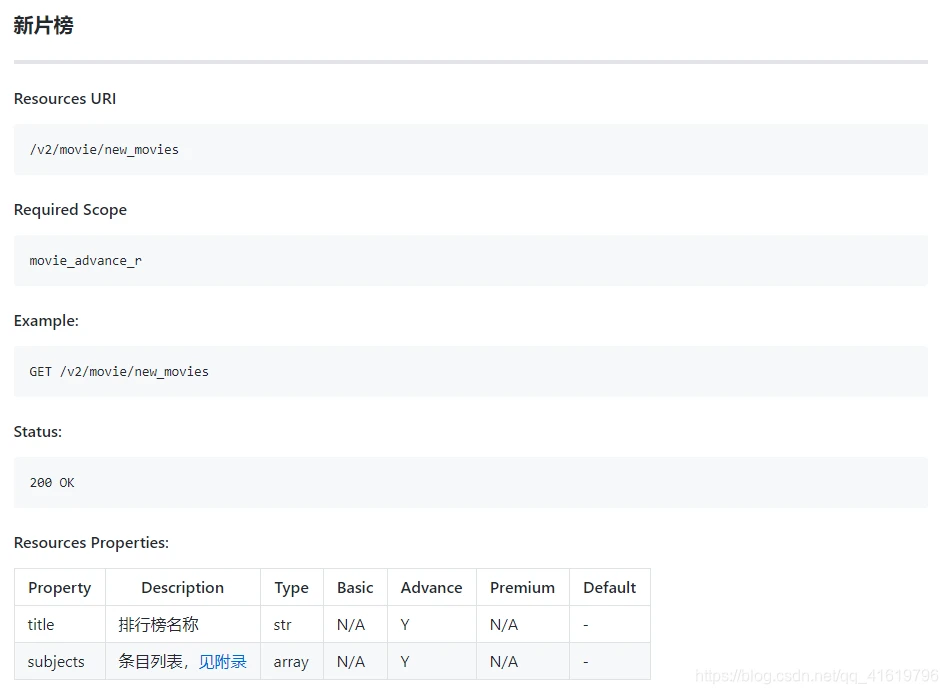Select the /v2/movie/new_movies URI code

coord(105,149)
